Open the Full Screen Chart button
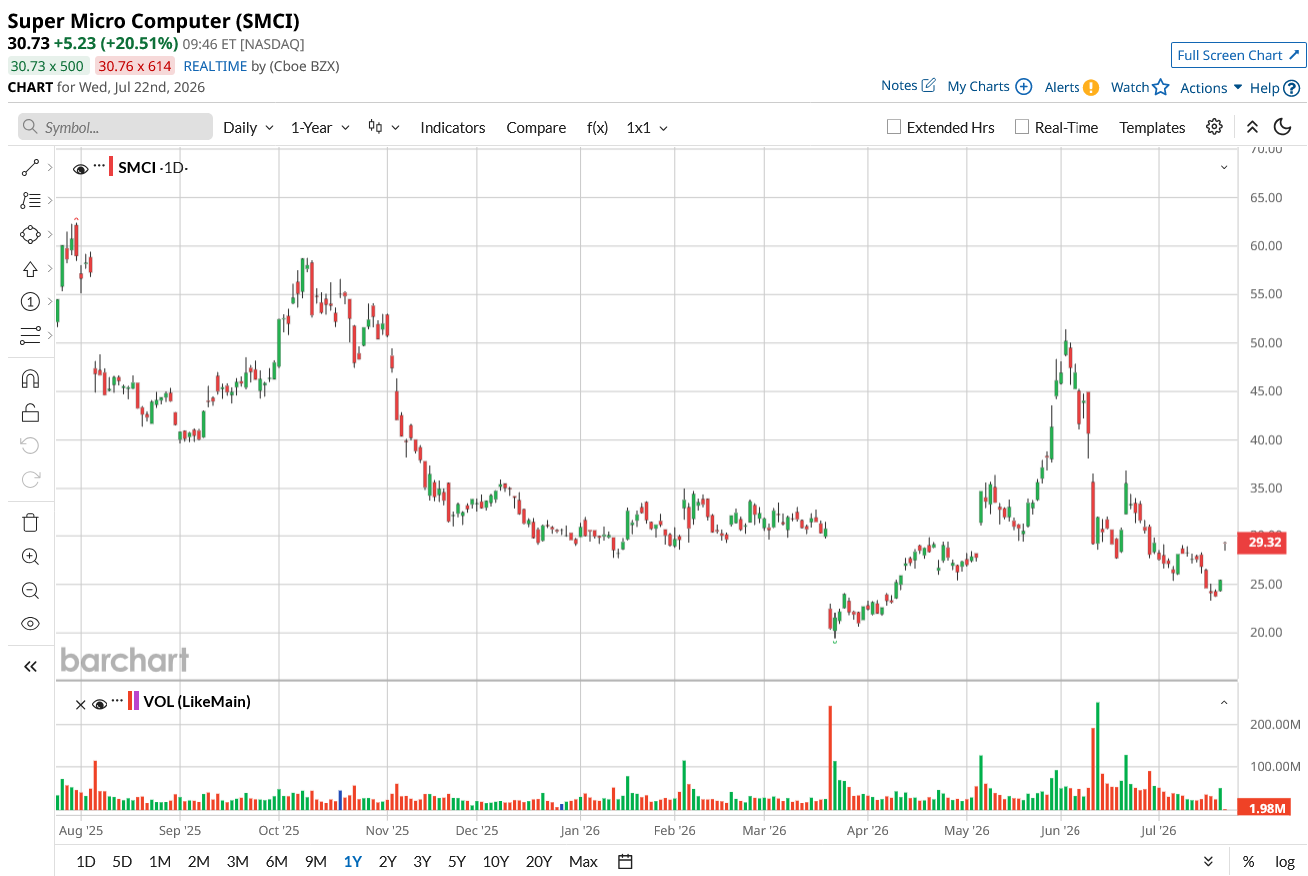 [1238, 55]
